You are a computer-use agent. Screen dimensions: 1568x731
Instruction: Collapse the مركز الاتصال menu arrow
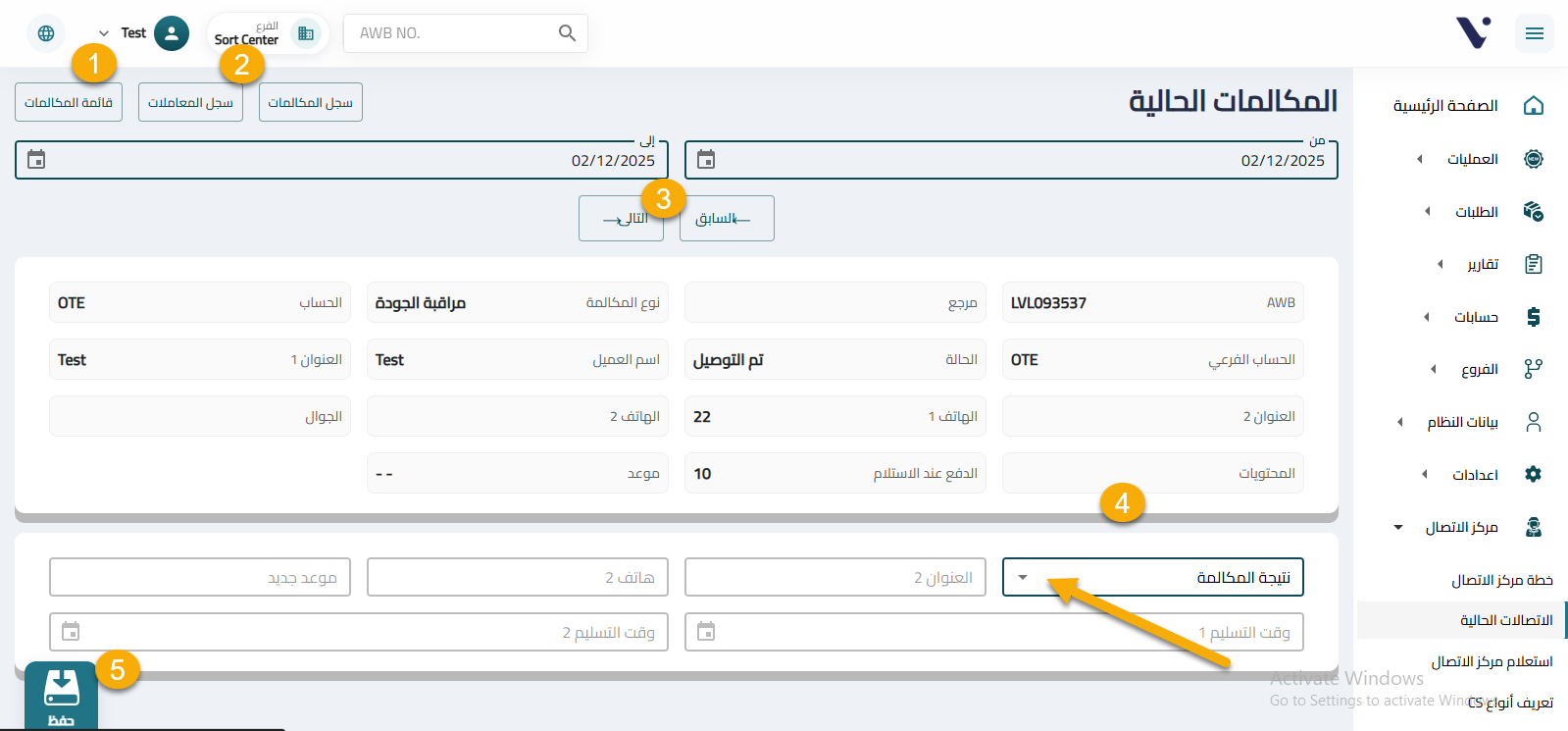click(x=1398, y=527)
